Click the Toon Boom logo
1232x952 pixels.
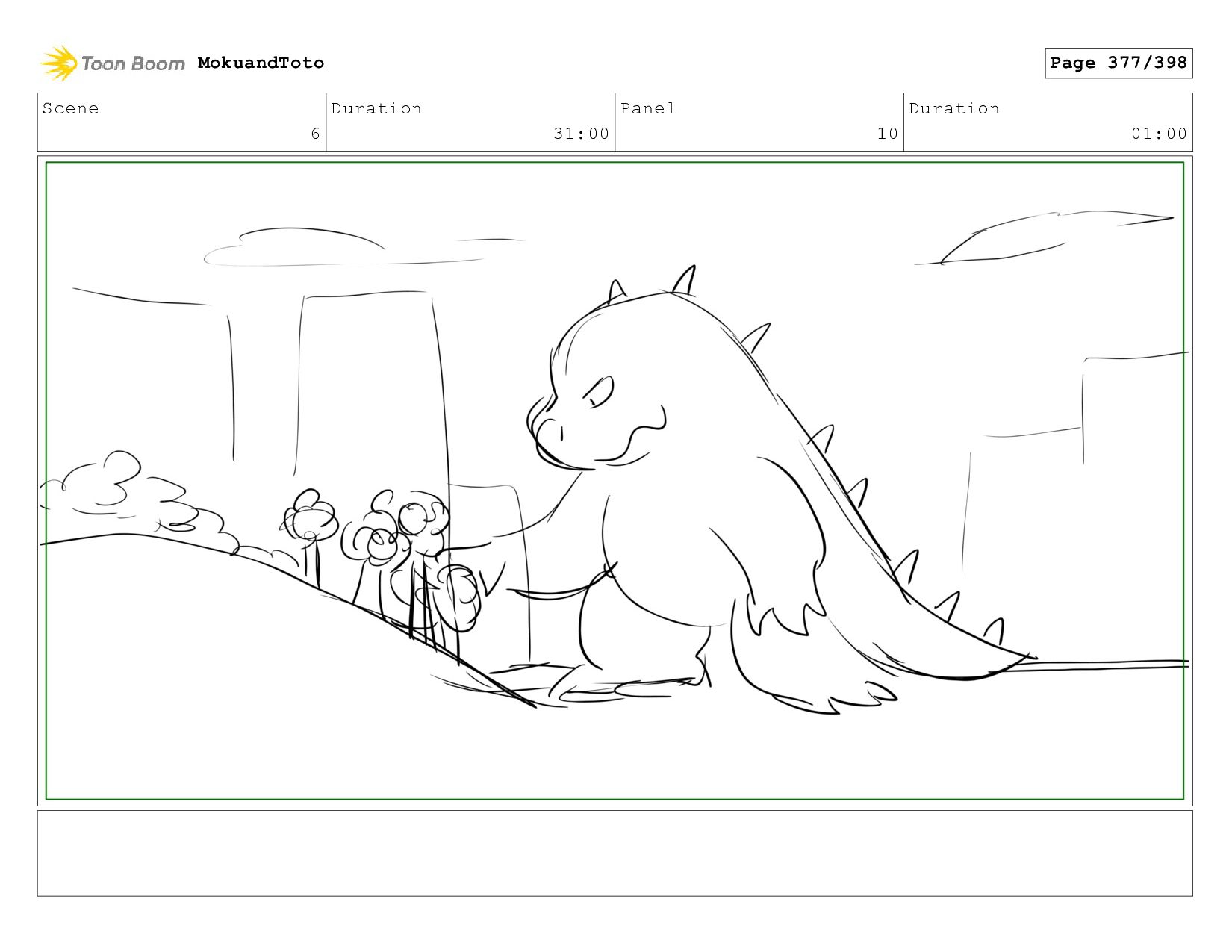[x=112, y=63]
